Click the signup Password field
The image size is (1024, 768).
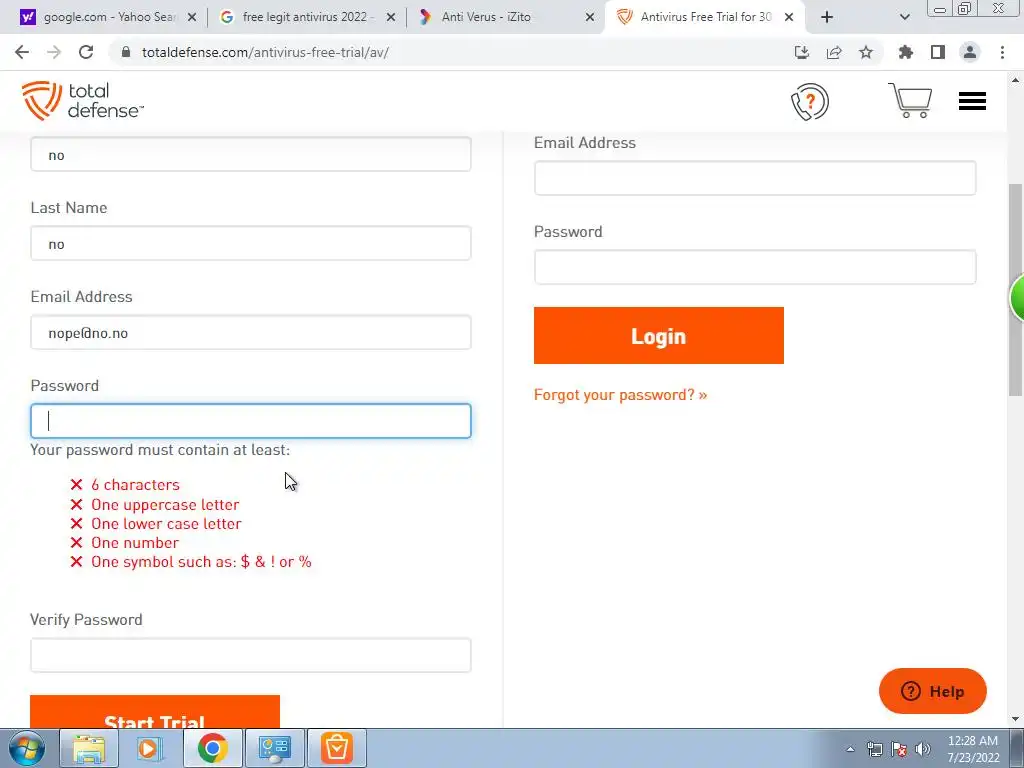tap(251, 421)
